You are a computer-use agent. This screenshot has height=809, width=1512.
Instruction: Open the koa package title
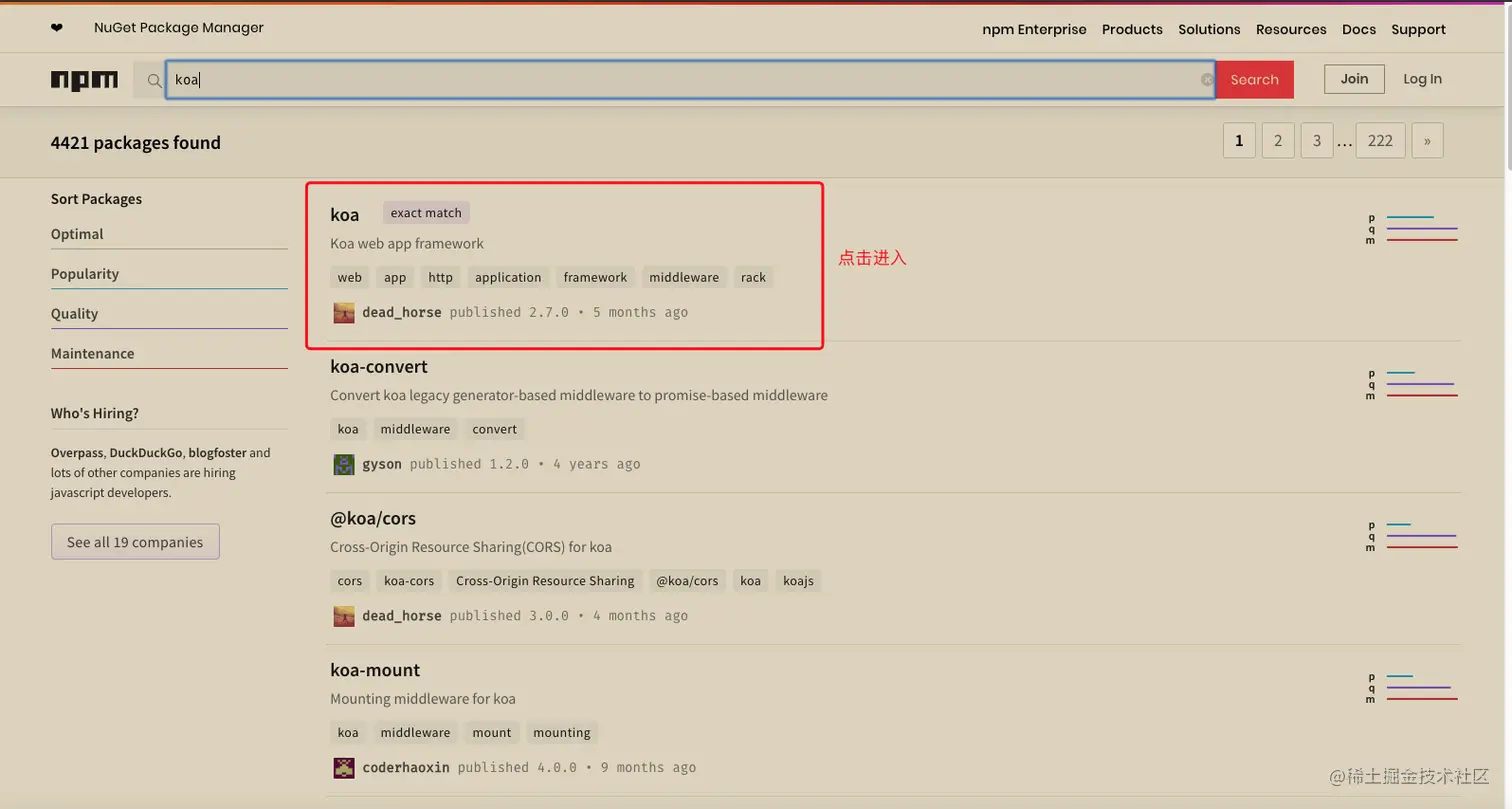[345, 214]
